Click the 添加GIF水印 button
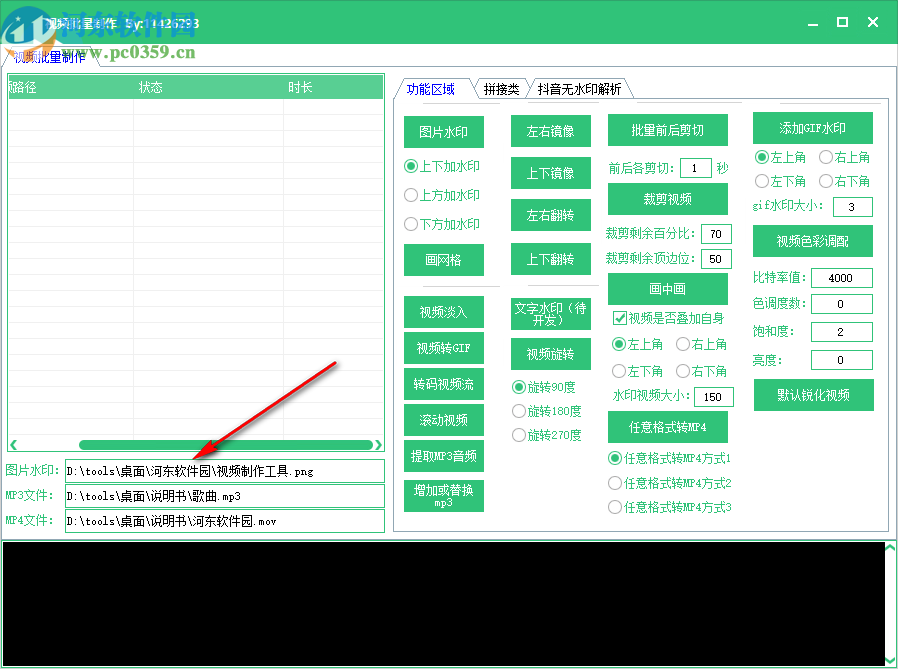This screenshot has width=898, height=669. 812,128
